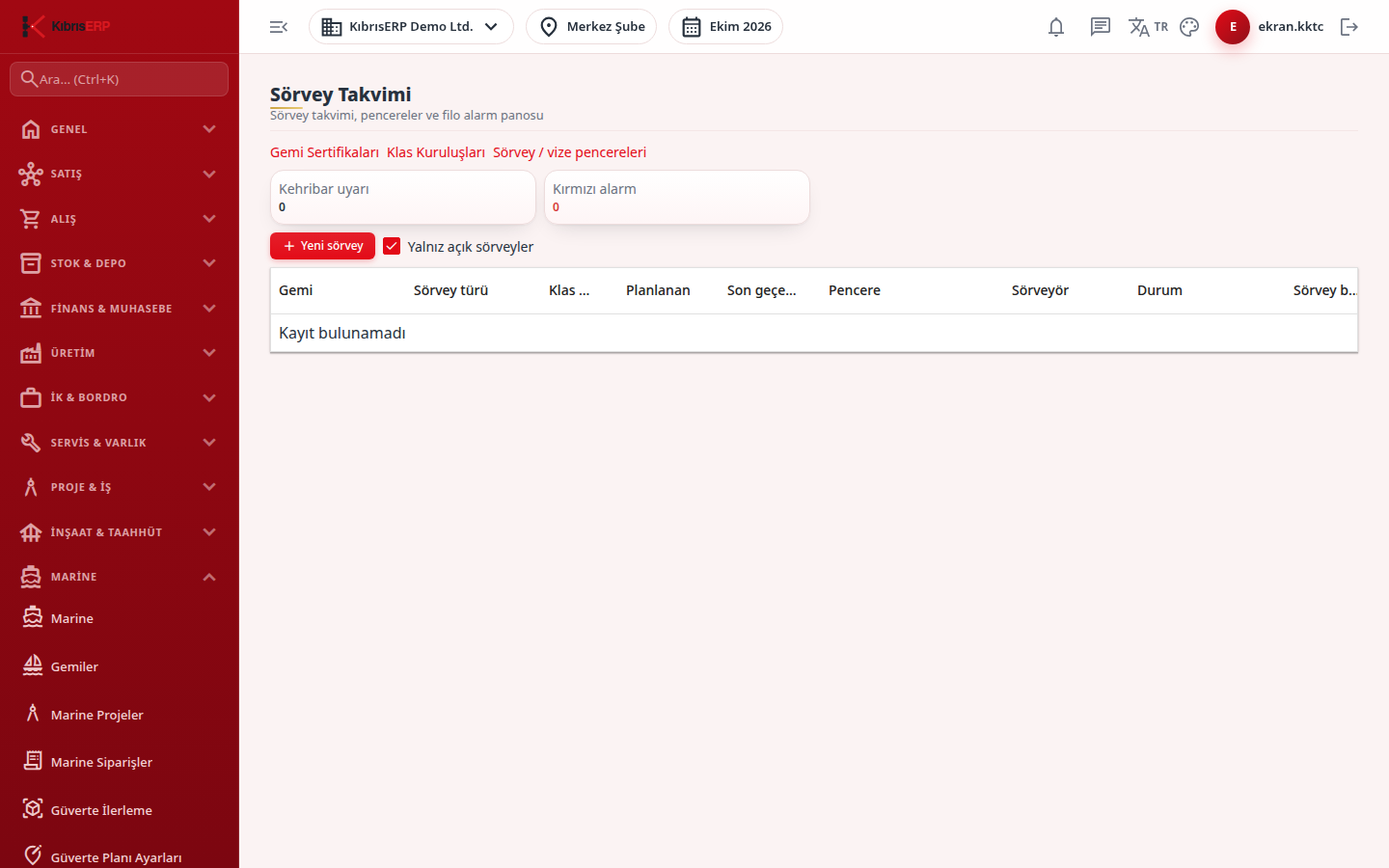The image size is (1389, 868).
Task: Click the Yeni sörvey button
Action: point(322,246)
